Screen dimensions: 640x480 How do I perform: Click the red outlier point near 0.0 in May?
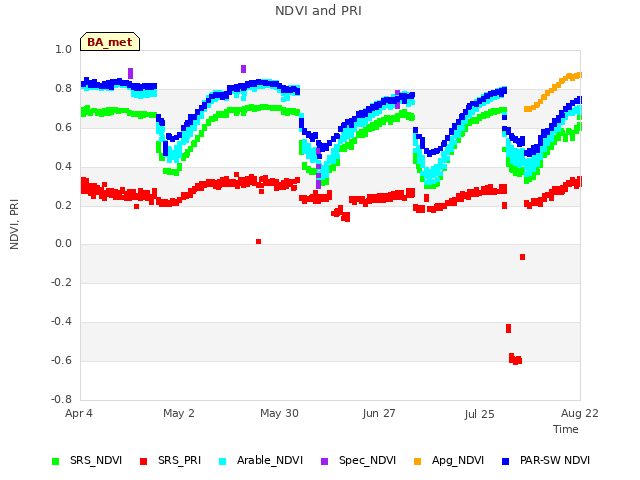258,242
